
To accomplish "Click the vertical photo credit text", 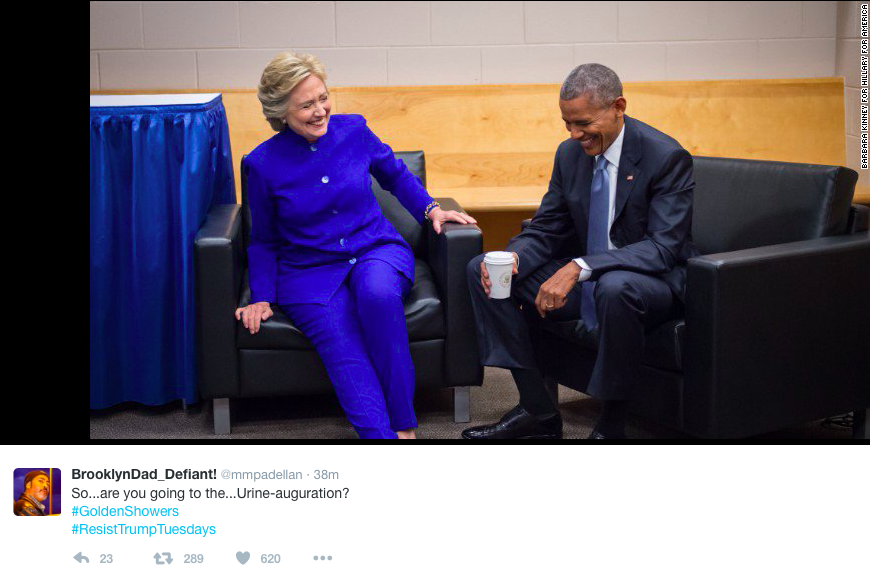I will click(x=864, y=86).
